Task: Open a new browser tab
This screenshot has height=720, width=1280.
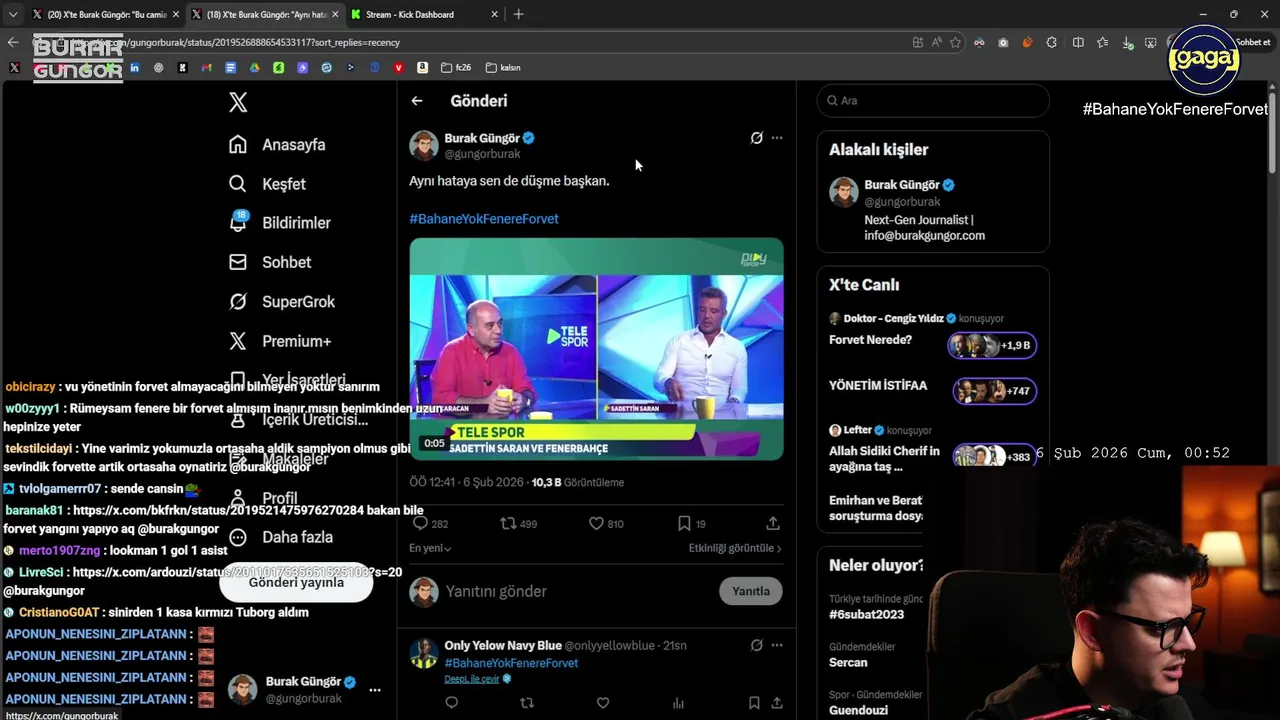Action: [x=518, y=14]
